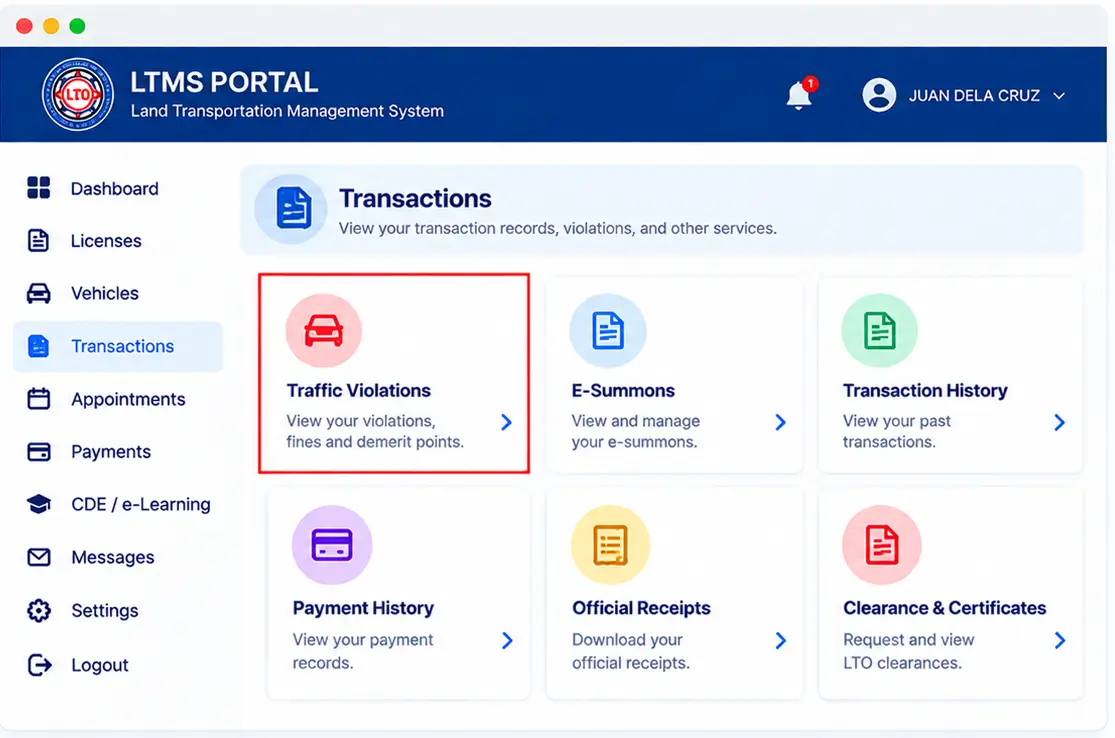Click the Appointments calendar icon
The width and height of the screenshot is (1115, 738).
click(x=38, y=399)
